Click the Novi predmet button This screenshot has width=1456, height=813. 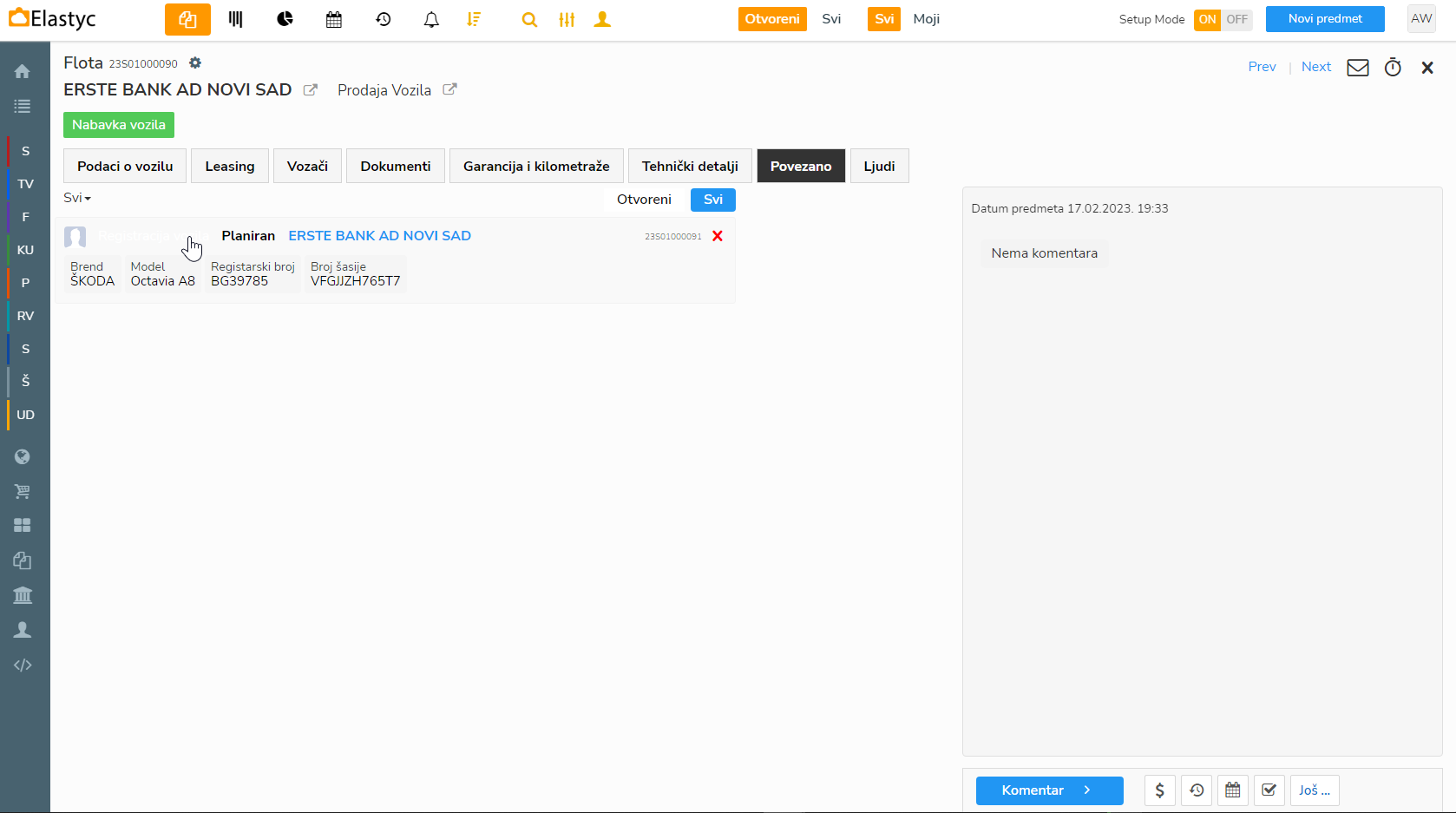(1324, 19)
